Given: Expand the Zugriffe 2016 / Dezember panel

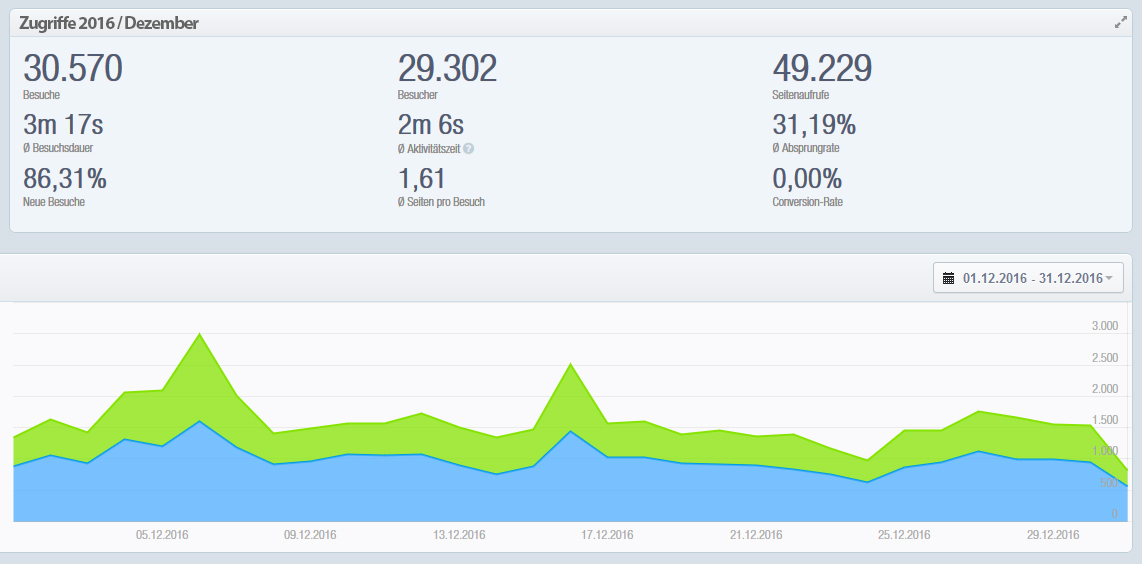Looking at the screenshot, I should [1120, 22].
